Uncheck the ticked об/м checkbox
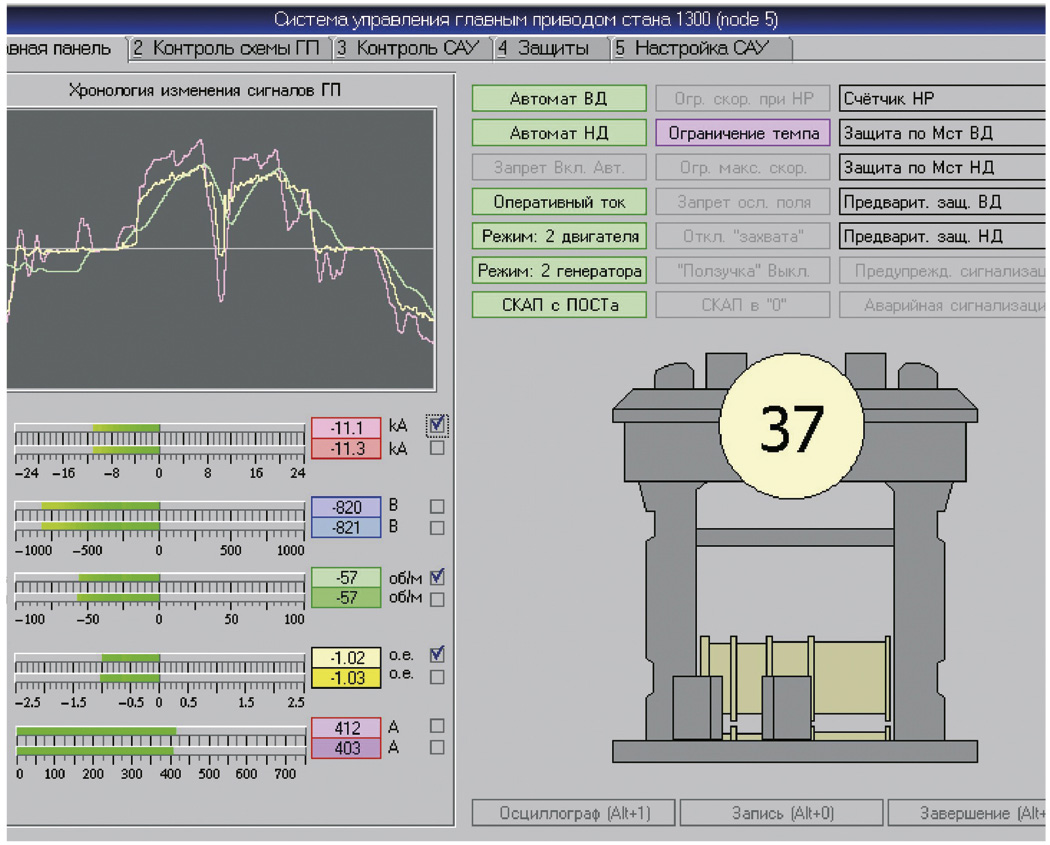Screen dimensions: 1050x845 pyautogui.click(x=437, y=577)
